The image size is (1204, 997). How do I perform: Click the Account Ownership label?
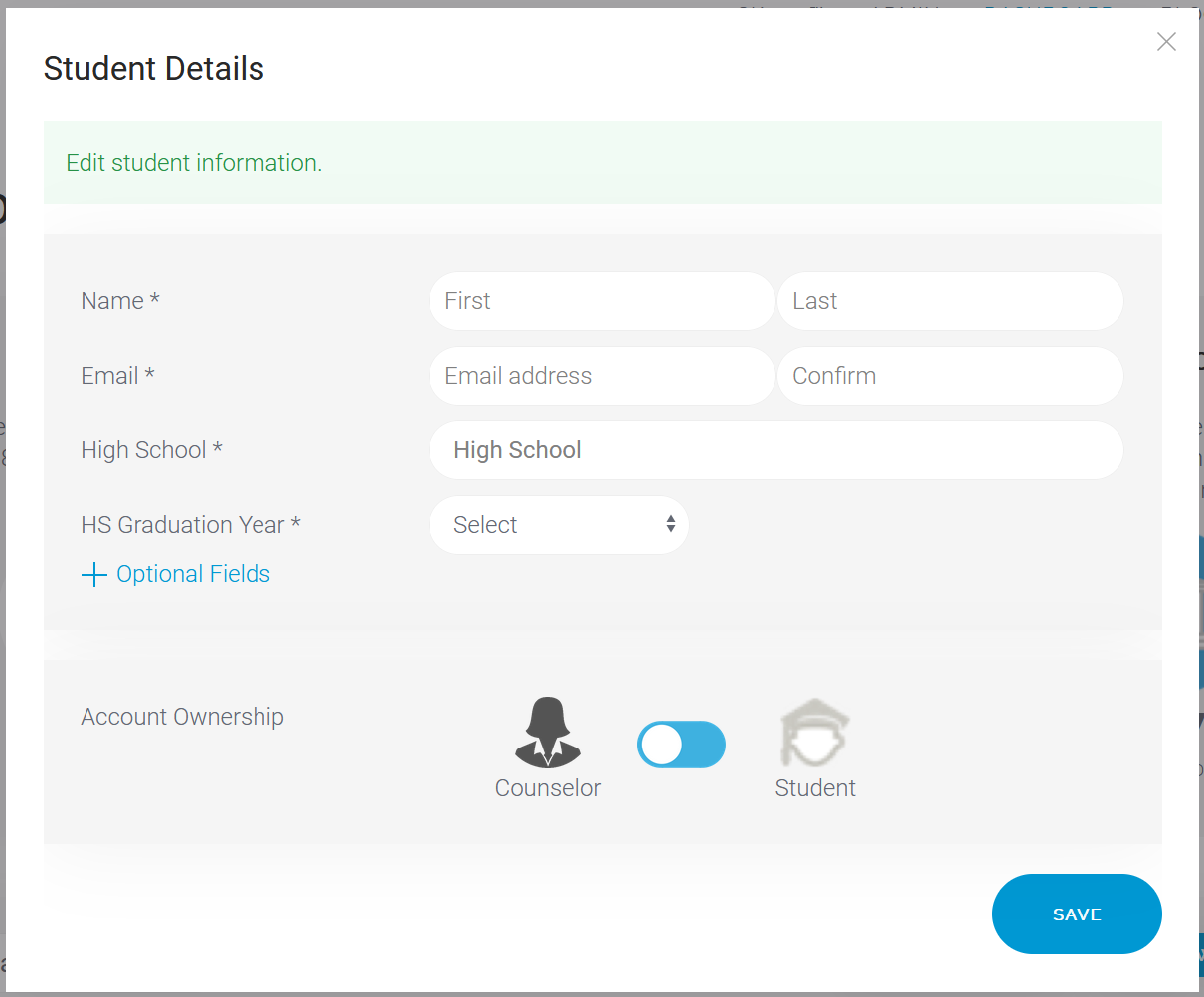tap(182, 717)
